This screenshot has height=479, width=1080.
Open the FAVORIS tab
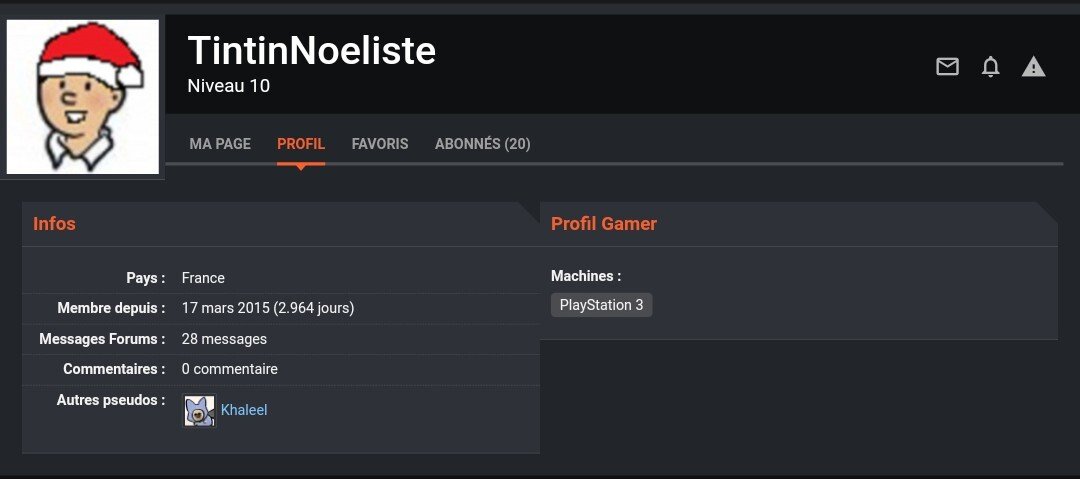380,144
